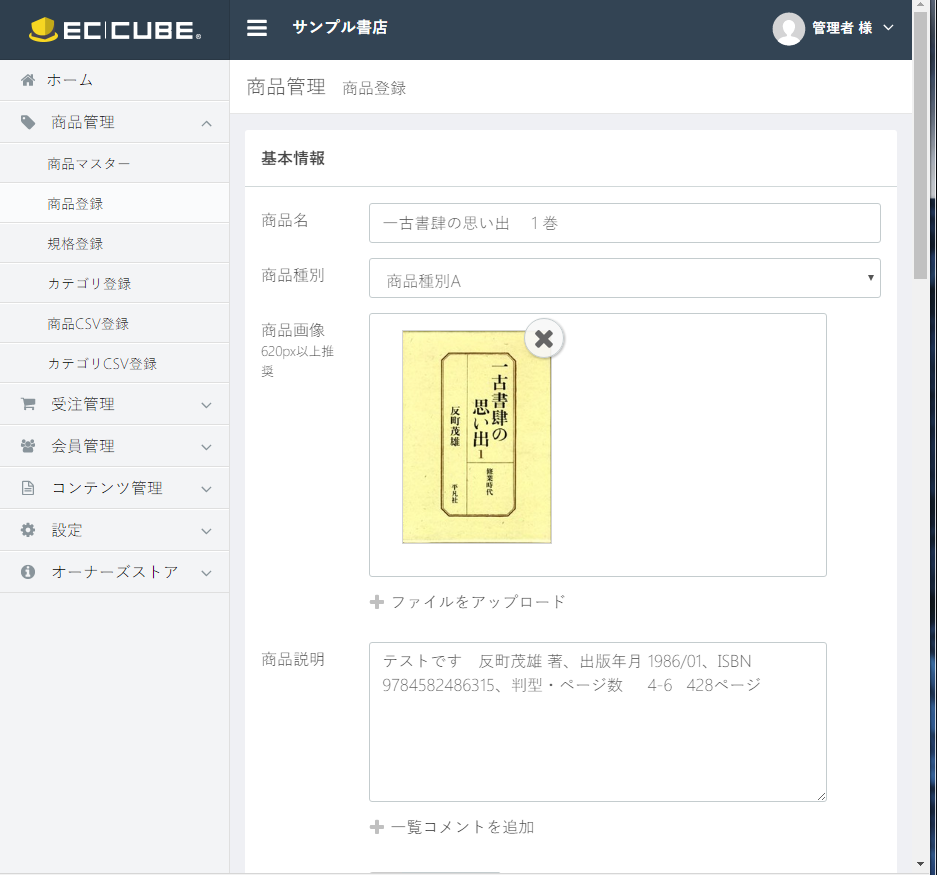Image resolution: width=937 pixels, height=875 pixels.
Task: Expand the 受注管理 menu chevron
Action: point(207,405)
